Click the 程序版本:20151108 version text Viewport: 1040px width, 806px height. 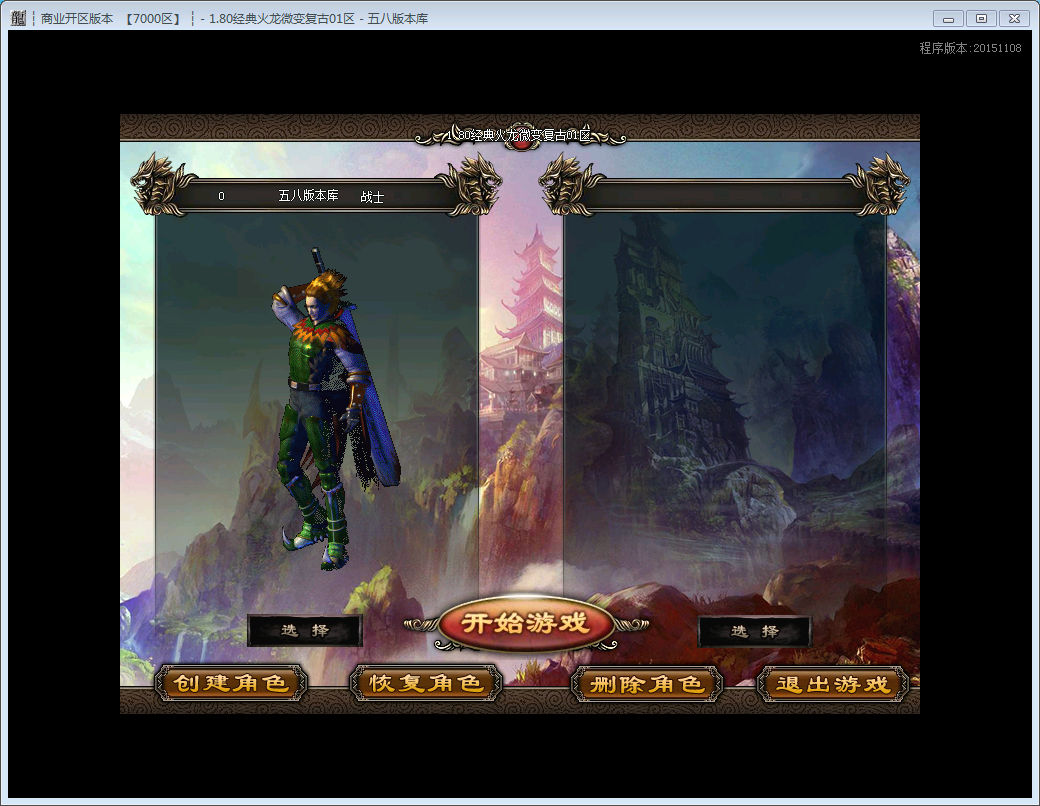[x=970, y=48]
